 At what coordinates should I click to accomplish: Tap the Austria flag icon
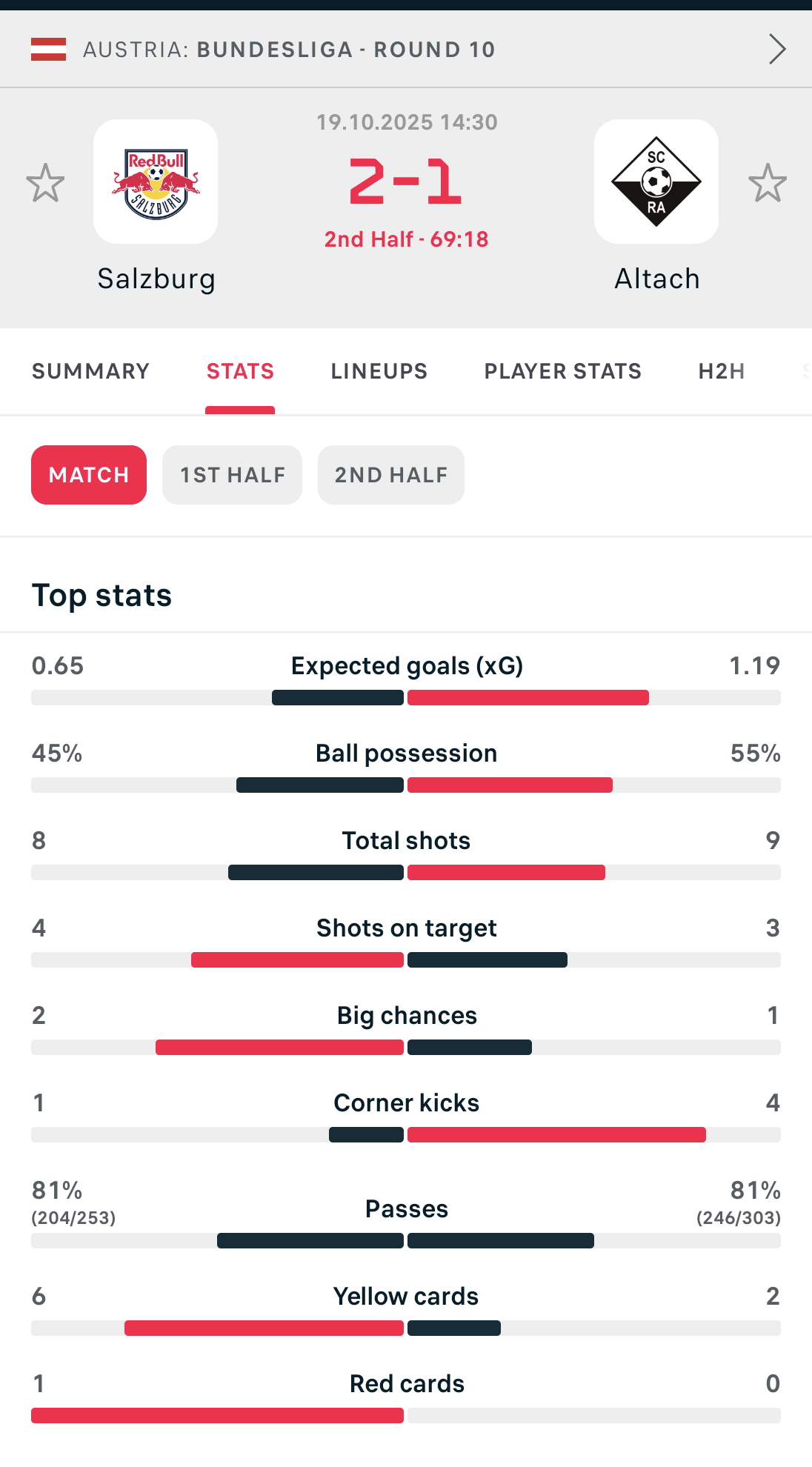(48, 50)
